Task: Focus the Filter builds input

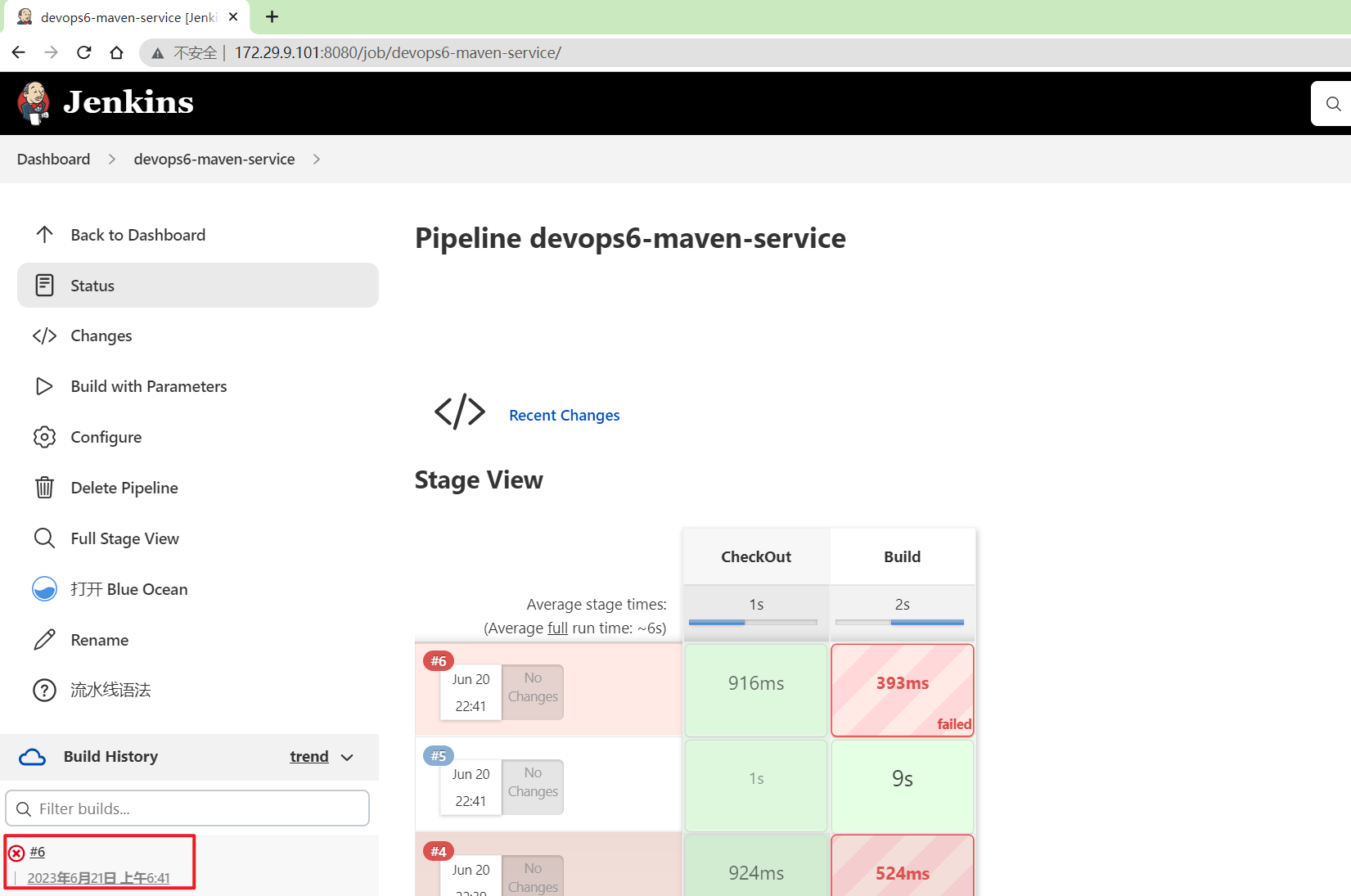Action: [x=187, y=808]
